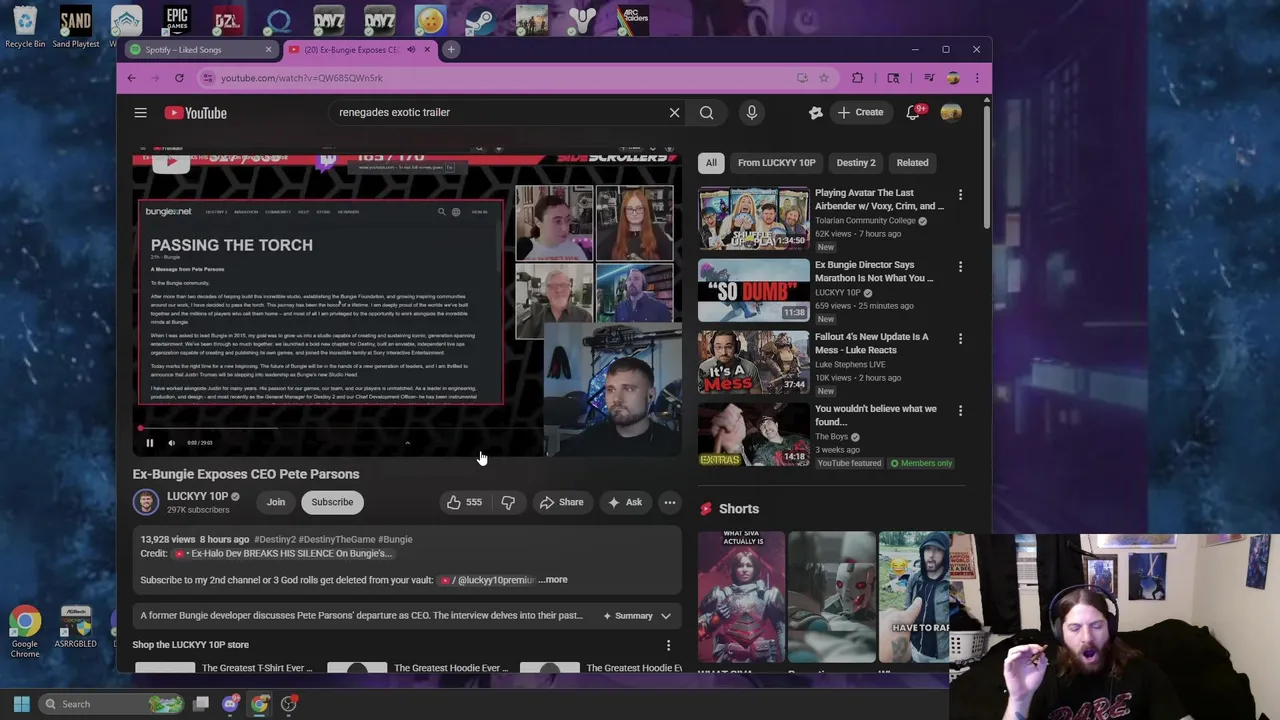The width and height of the screenshot is (1280, 720).
Task: Open Task View on the taskbar
Action: 201,704
